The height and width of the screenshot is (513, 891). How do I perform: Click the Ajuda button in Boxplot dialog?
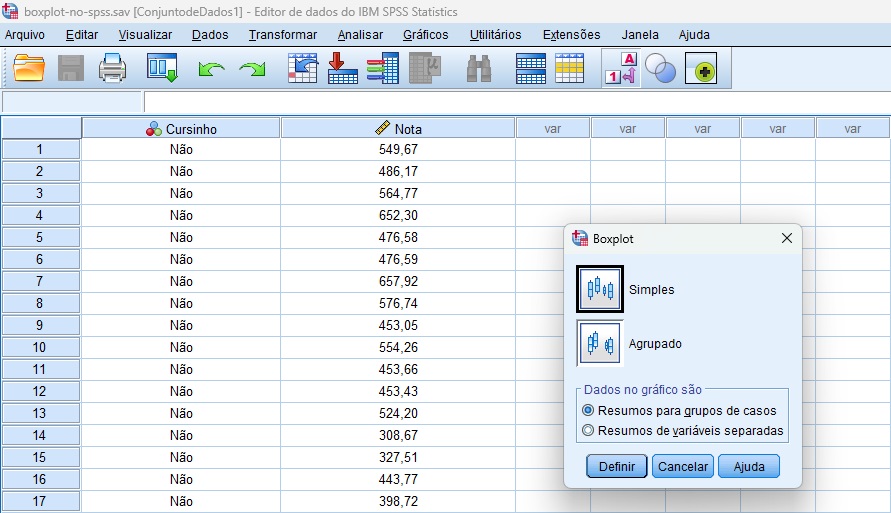(x=749, y=466)
